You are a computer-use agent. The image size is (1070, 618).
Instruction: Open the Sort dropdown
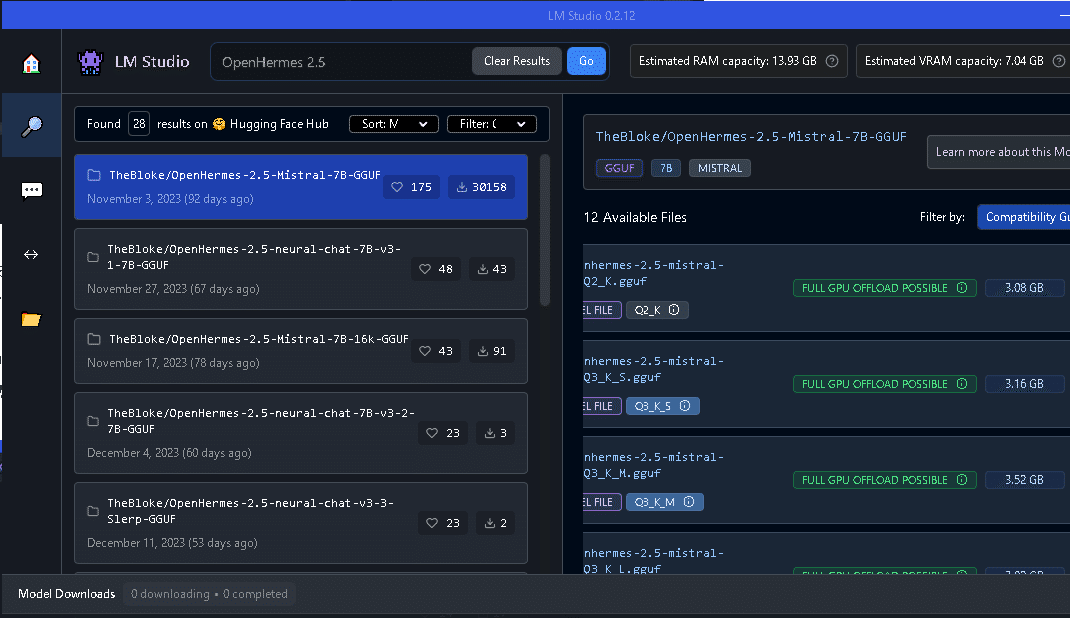(394, 124)
